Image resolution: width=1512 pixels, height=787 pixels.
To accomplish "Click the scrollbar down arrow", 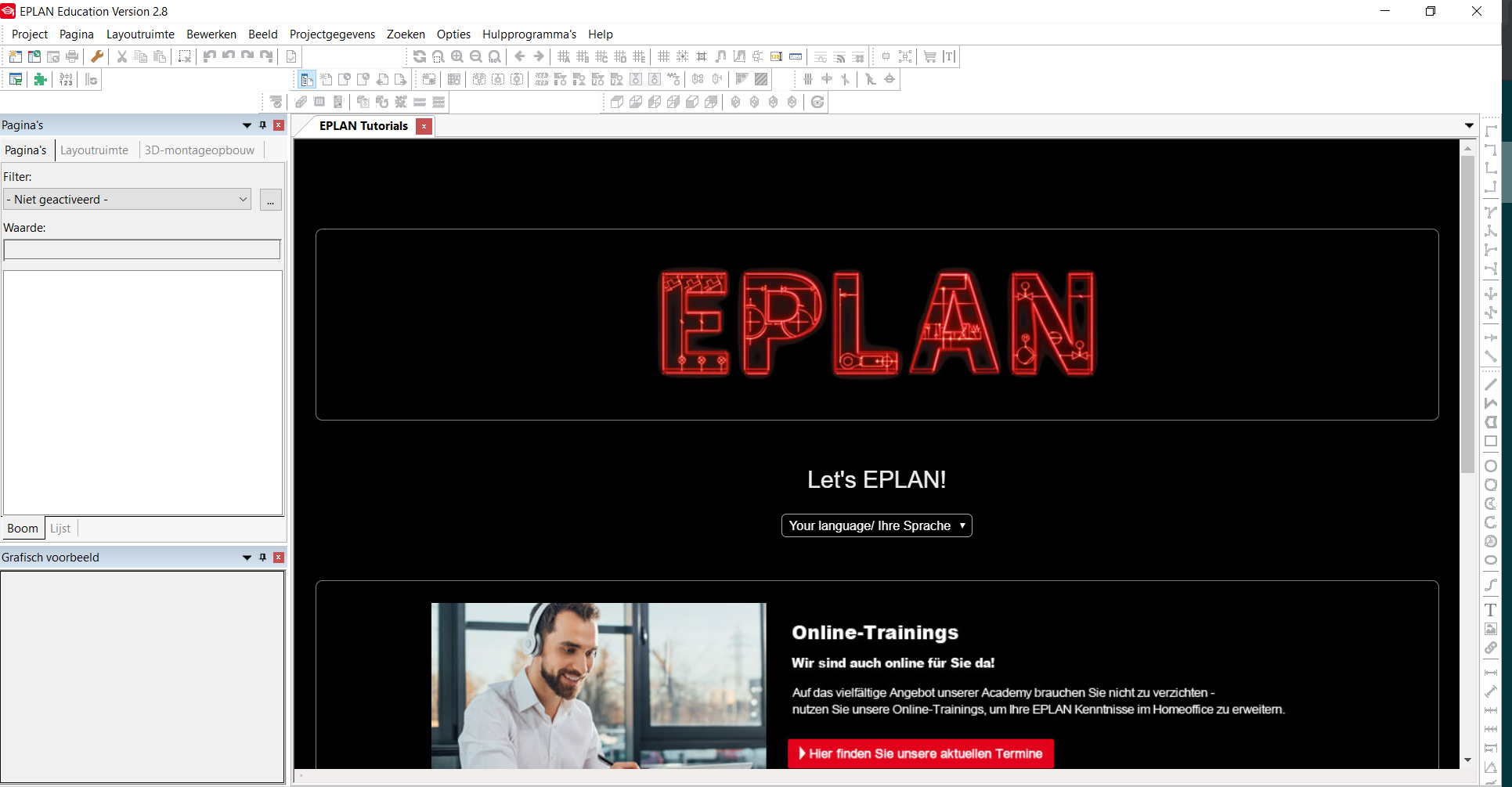I will [1467, 760].
